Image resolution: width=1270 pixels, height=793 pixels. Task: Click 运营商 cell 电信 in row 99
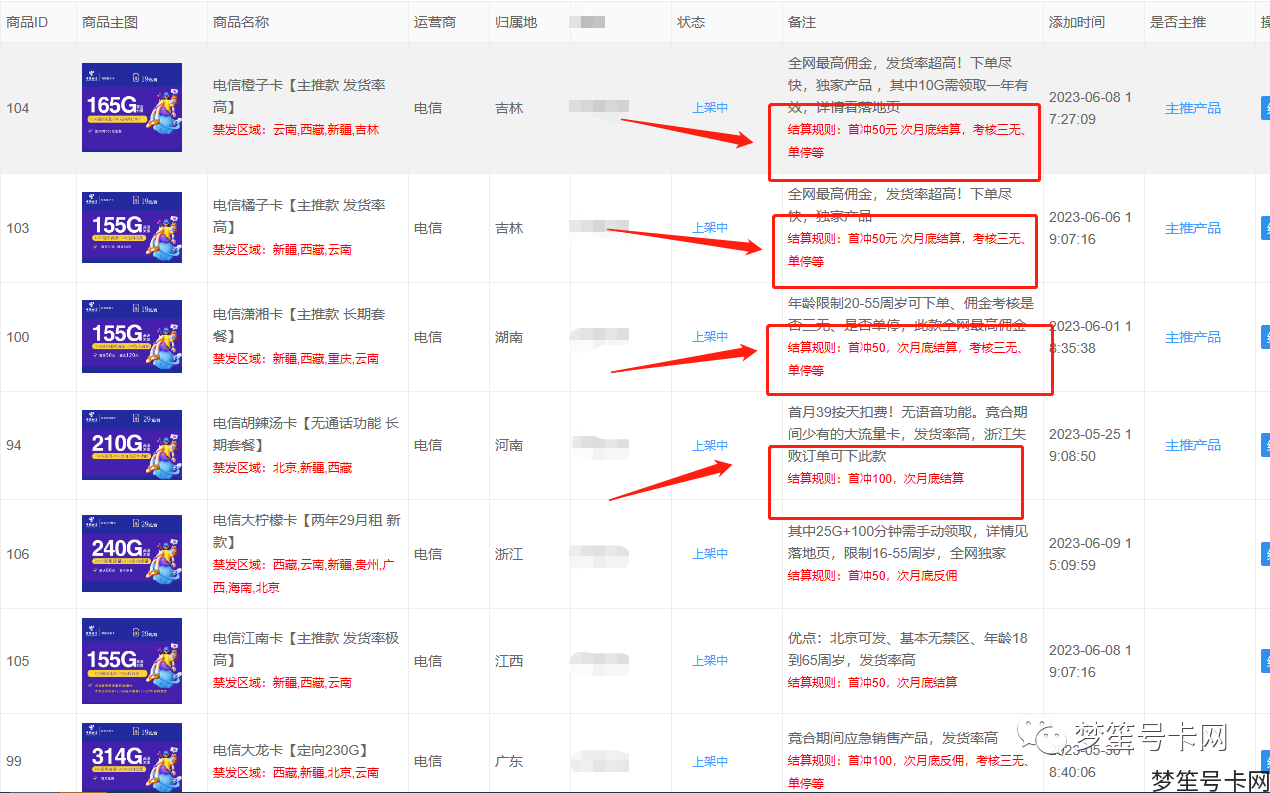[x=428, y=761]
